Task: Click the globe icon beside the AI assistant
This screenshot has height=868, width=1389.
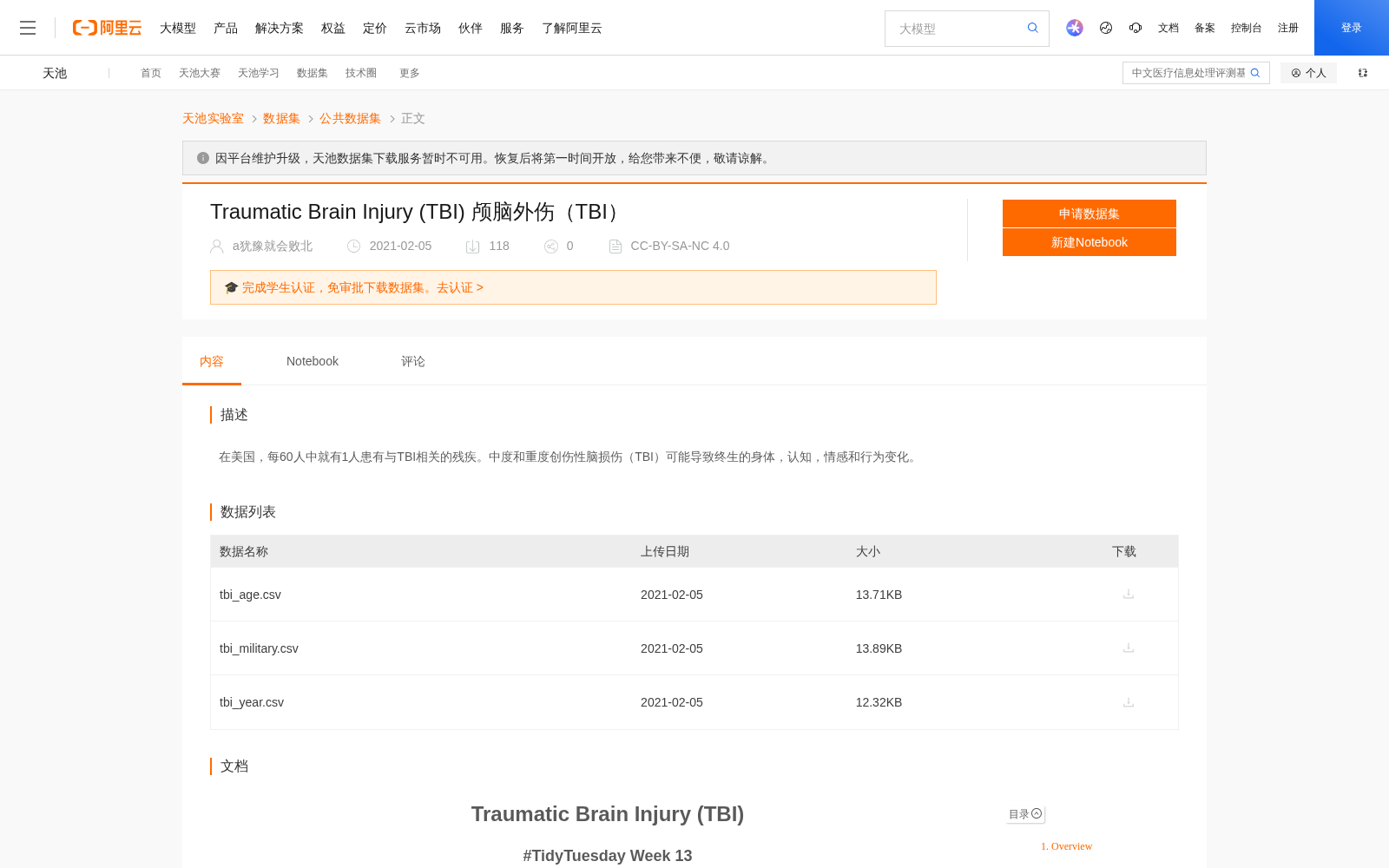Action: (x=1106, y=28)
